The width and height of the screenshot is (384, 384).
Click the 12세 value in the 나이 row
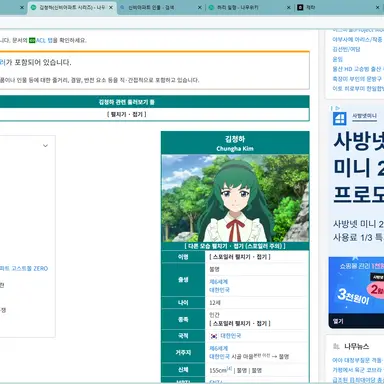click(215, 303)
